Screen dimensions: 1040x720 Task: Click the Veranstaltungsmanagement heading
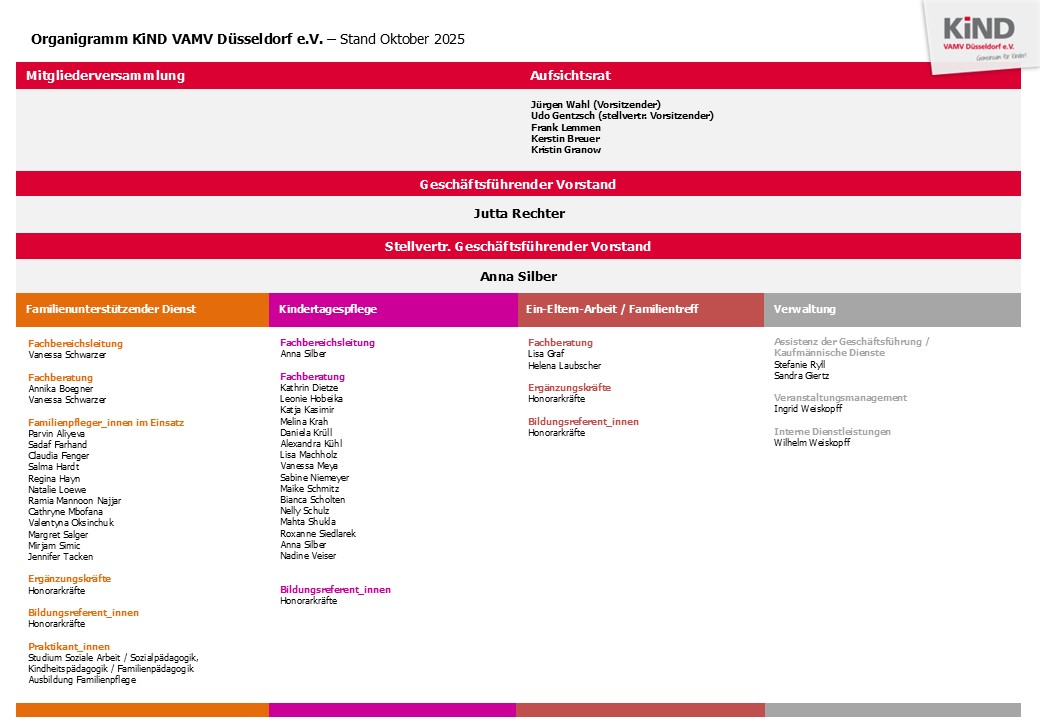[x=840, y=398]
